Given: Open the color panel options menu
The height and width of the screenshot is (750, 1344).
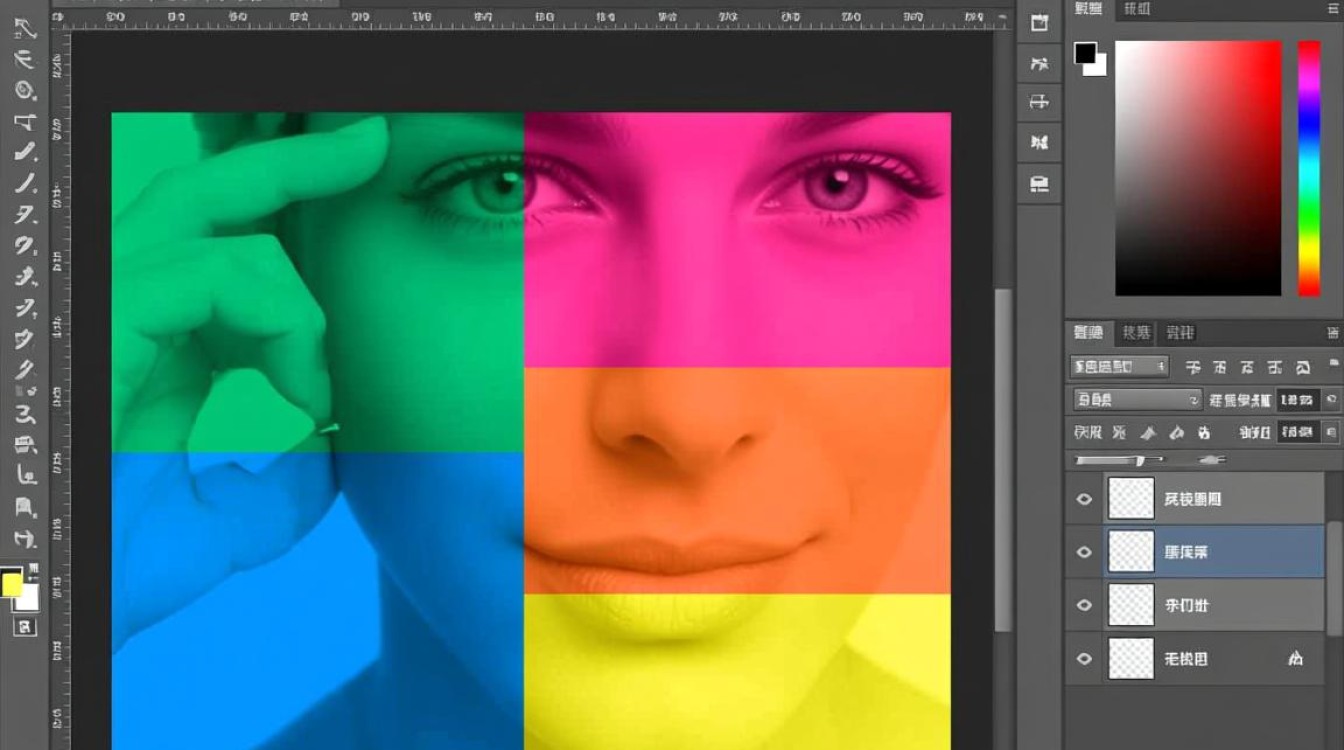Looking at the screenshot, I should pyautogui.click(x=1333, y=9).
